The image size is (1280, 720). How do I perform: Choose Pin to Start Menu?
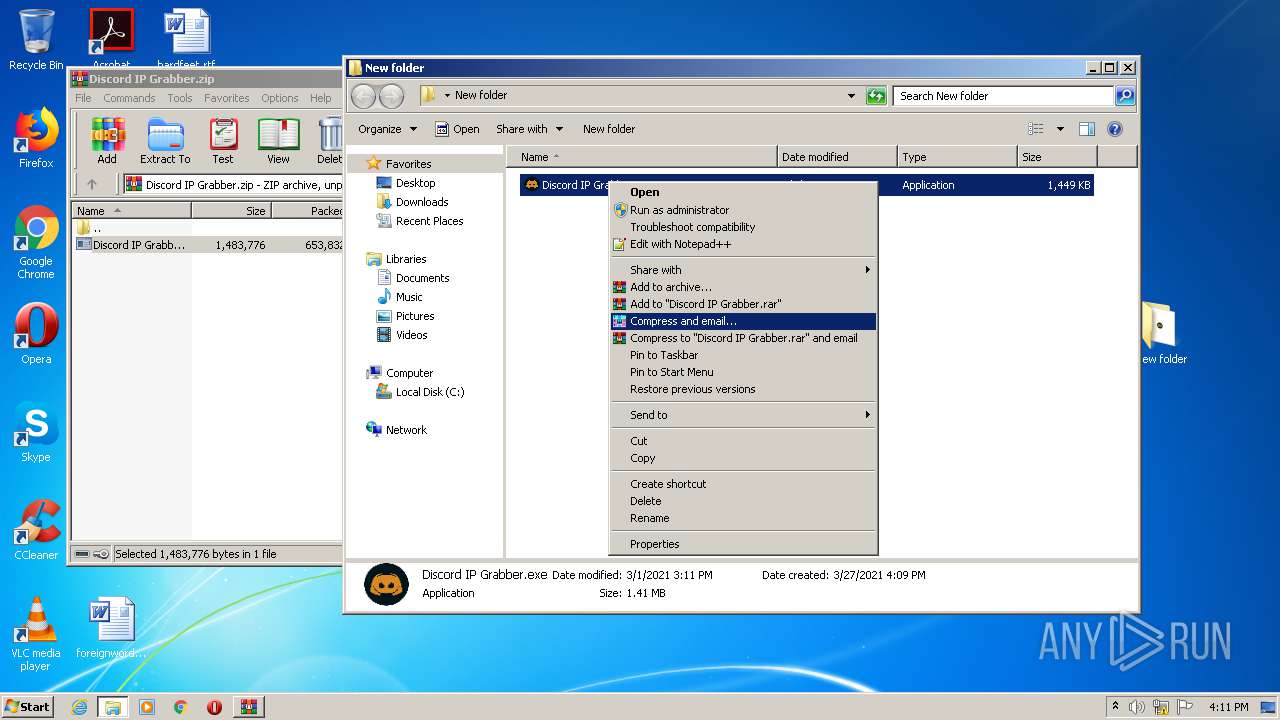point(743,372)
